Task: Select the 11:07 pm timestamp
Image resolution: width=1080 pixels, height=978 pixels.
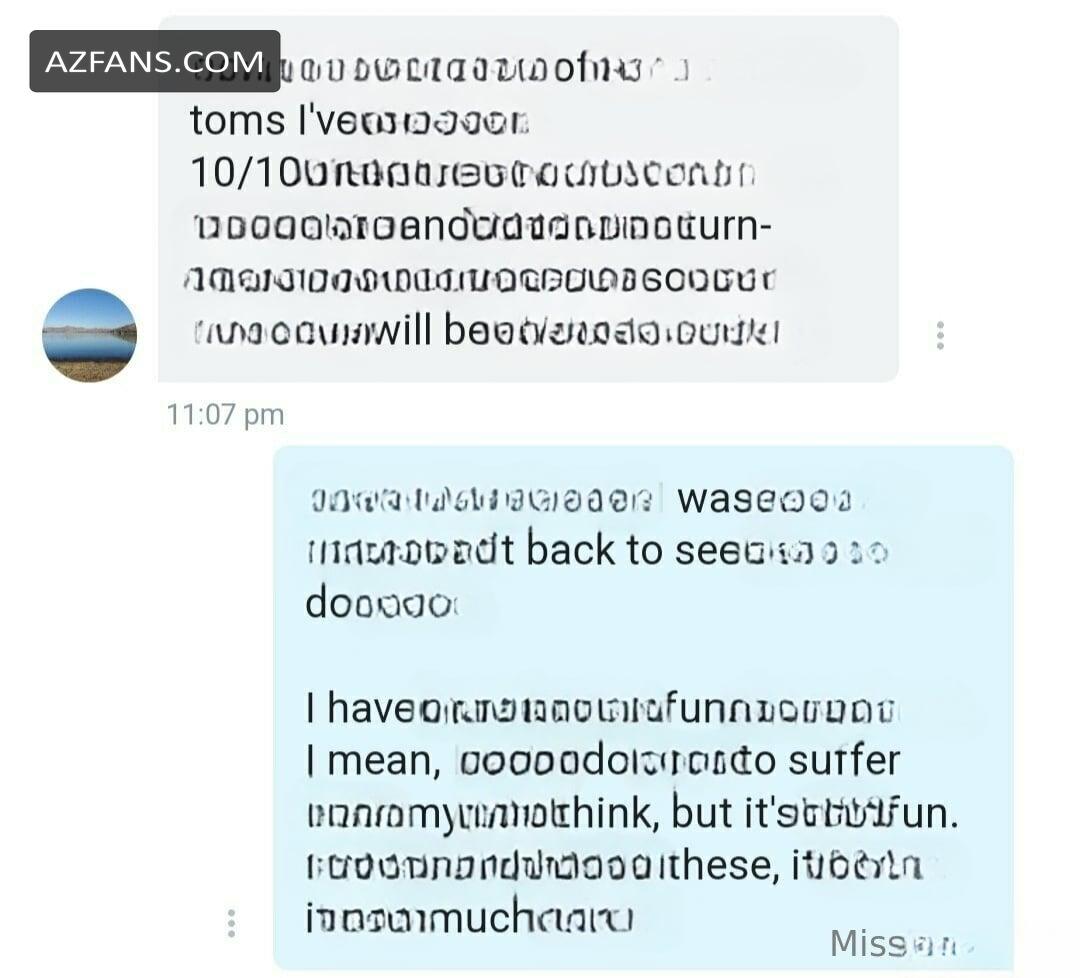Action: (225, 415)
